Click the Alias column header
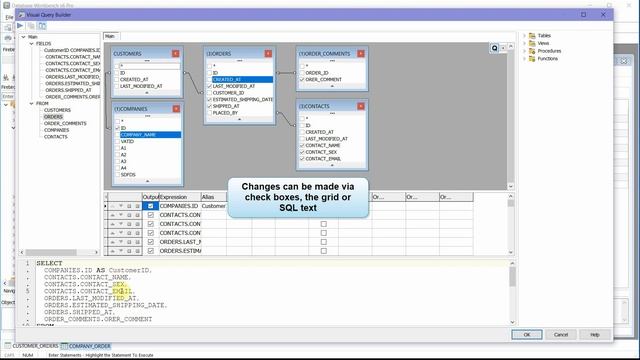 click(x=213, y=197)
